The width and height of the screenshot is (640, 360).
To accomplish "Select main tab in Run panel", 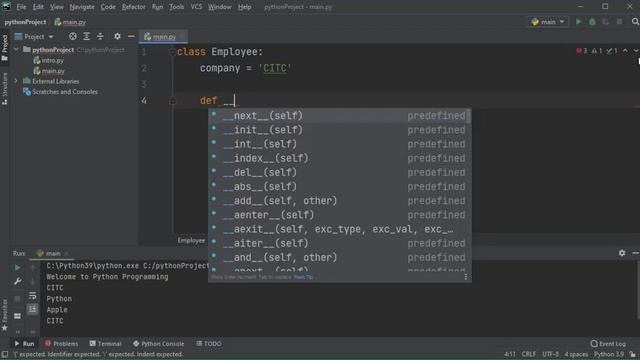I will pyautogui.click(x=51, y=253).
